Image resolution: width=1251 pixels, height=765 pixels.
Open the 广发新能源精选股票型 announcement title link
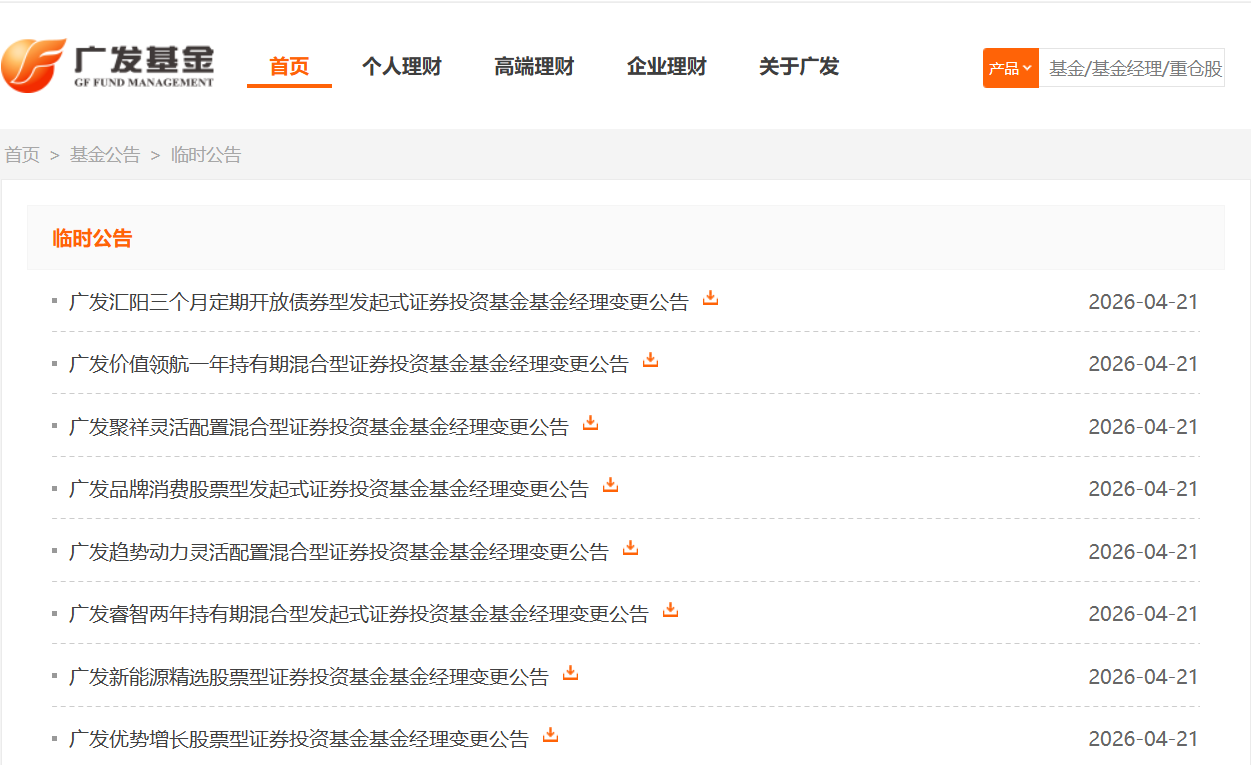308,677
